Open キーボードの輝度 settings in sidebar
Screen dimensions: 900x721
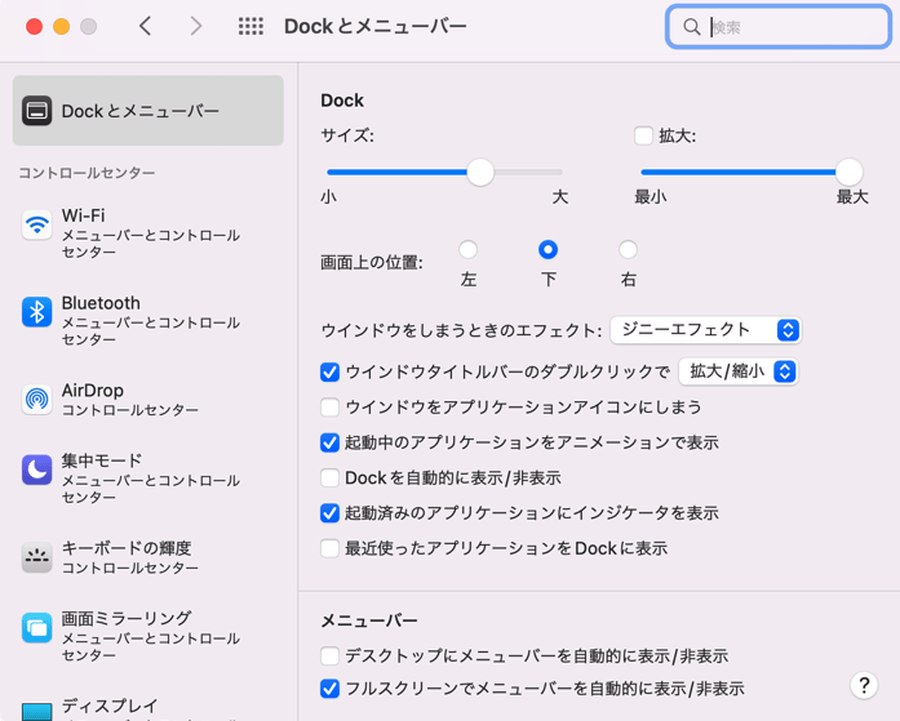[x=148, y=557]
